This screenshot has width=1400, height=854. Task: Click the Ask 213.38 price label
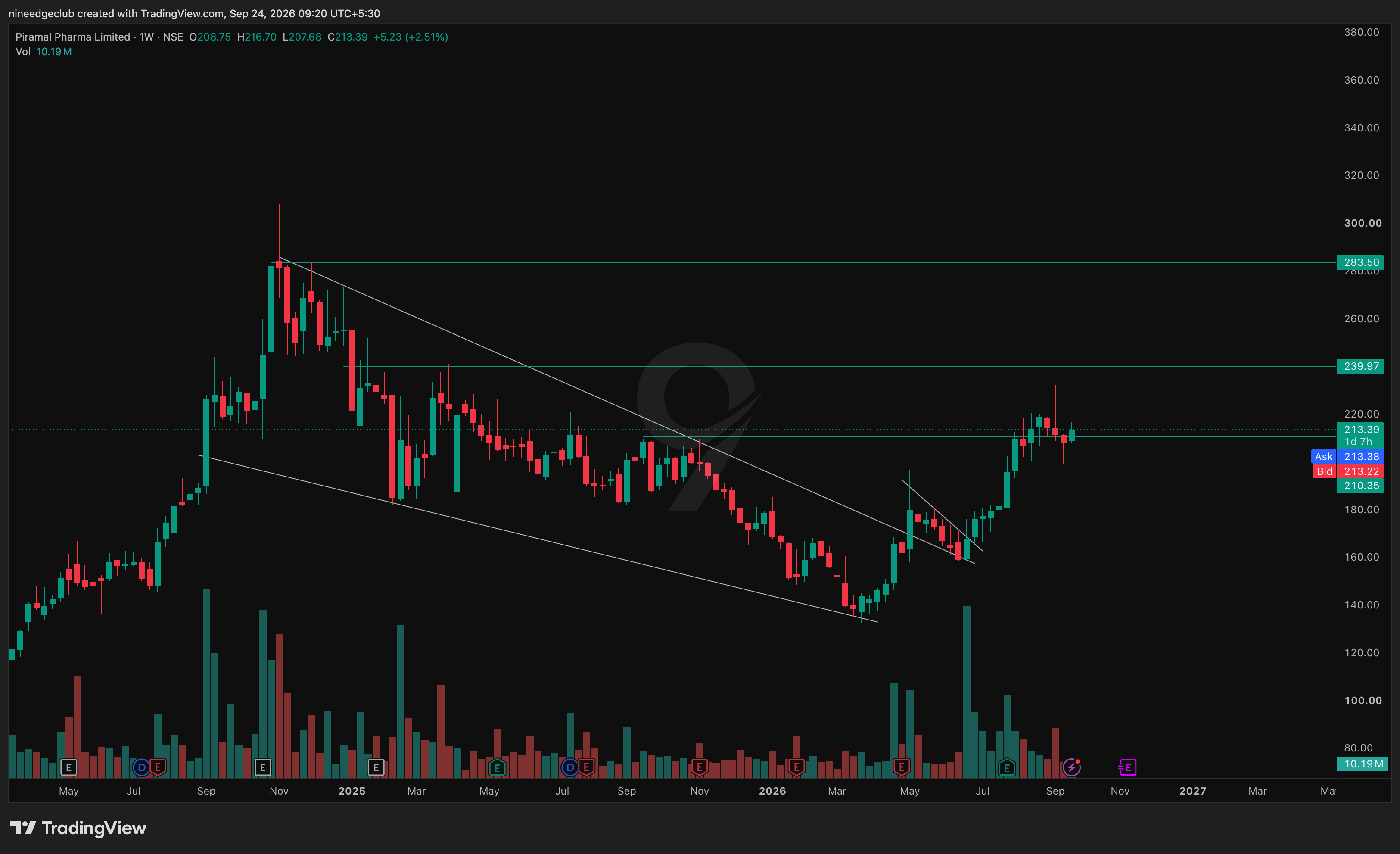1348,456
